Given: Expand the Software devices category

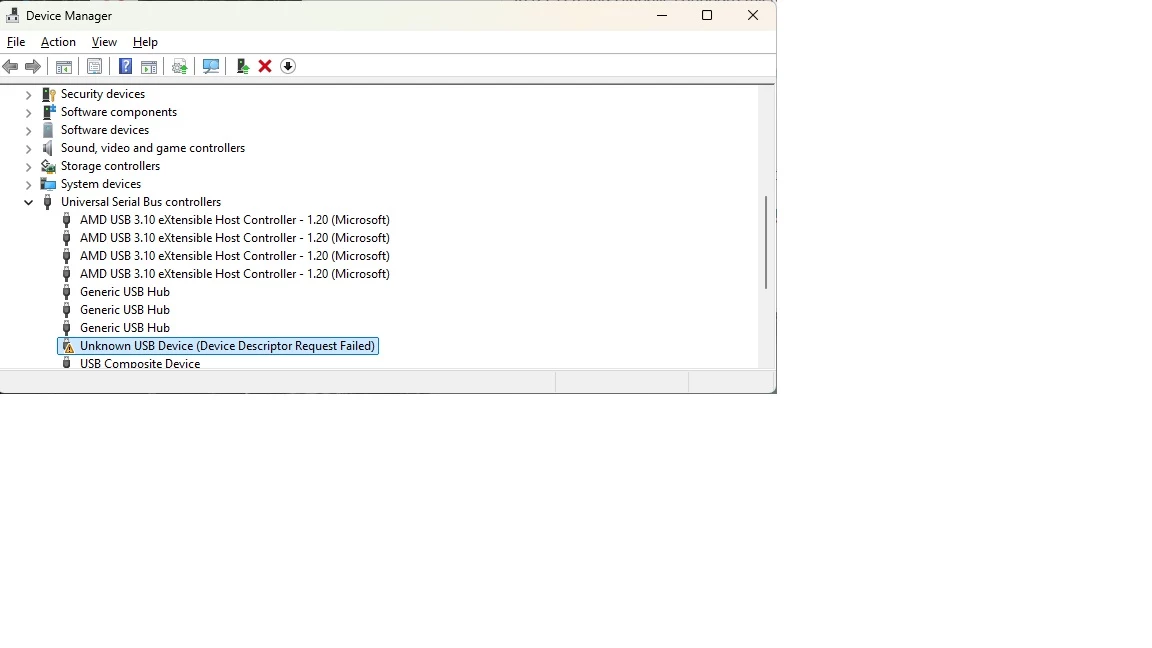Looking at the screenshot, I should pyautogui.click(x=29, y=131).
